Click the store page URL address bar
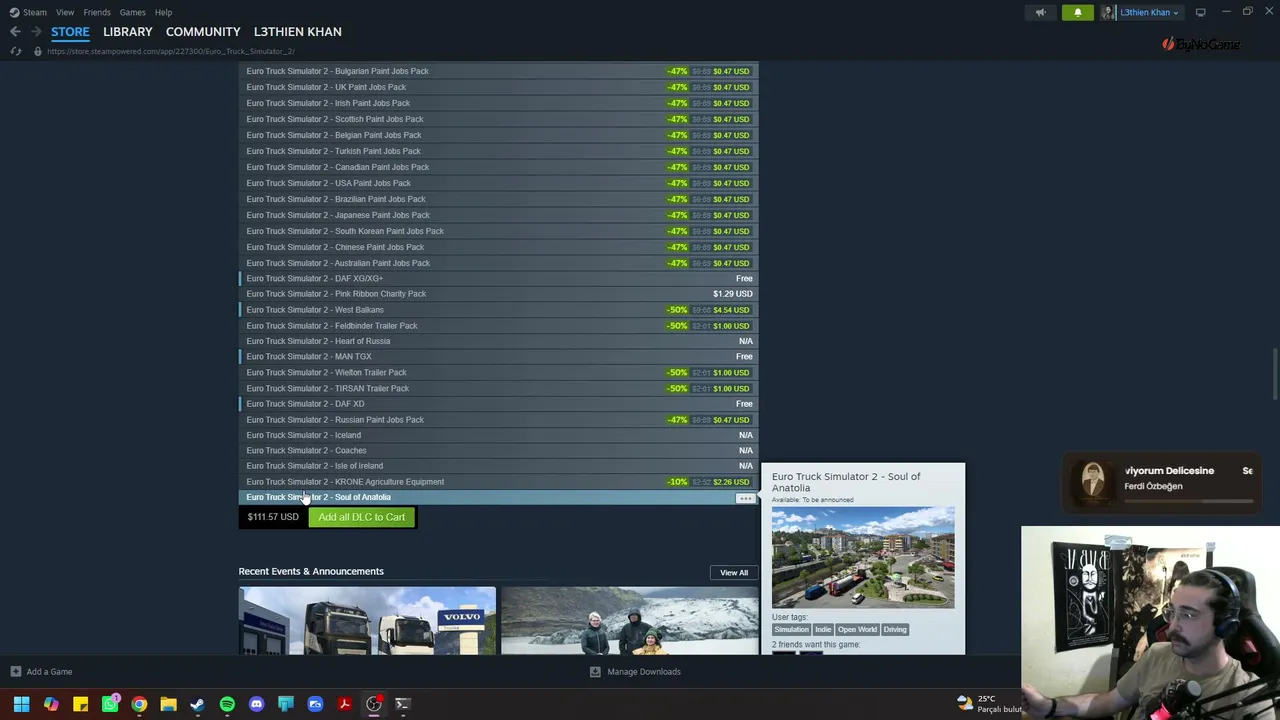 pos(171,51)
